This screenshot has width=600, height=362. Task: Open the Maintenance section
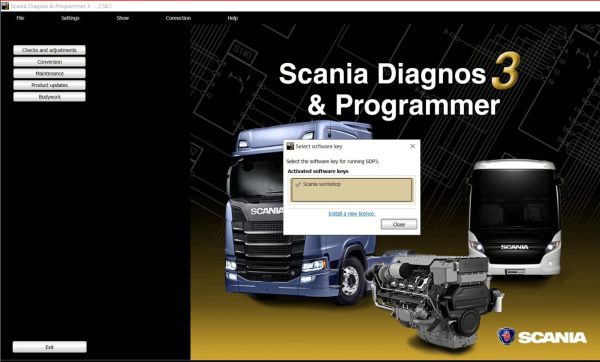coord(49,73)
